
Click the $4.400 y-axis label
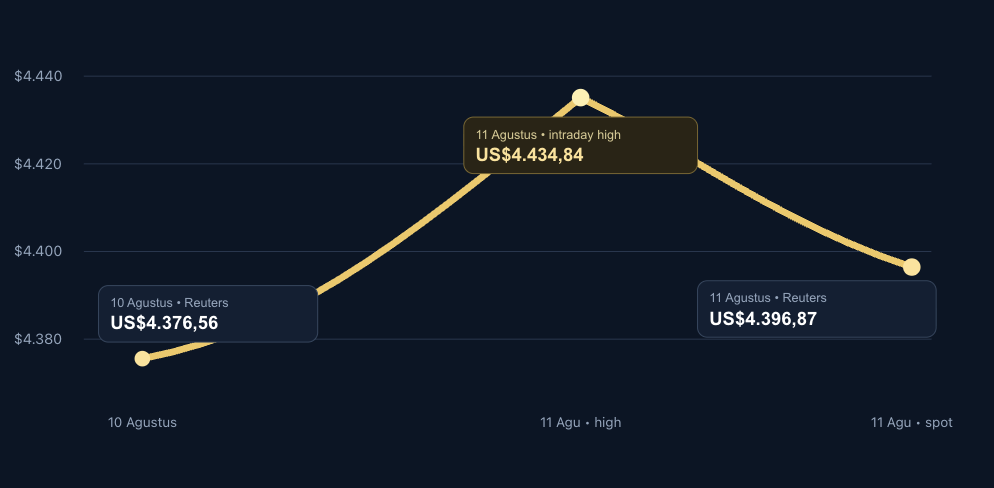pyautogui.click(x=38, y=252)
